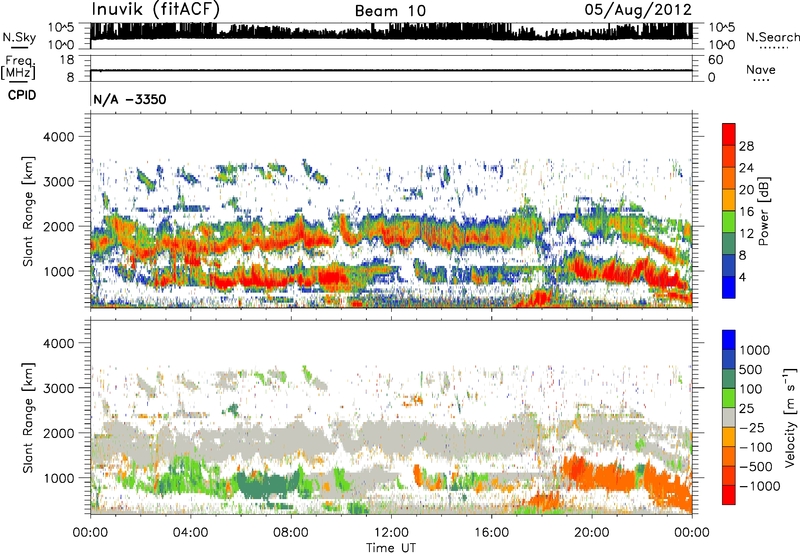Viewport: 800px width, 554px height.
Task: Select the 'N.Sky' axis label
Action: 19,37
